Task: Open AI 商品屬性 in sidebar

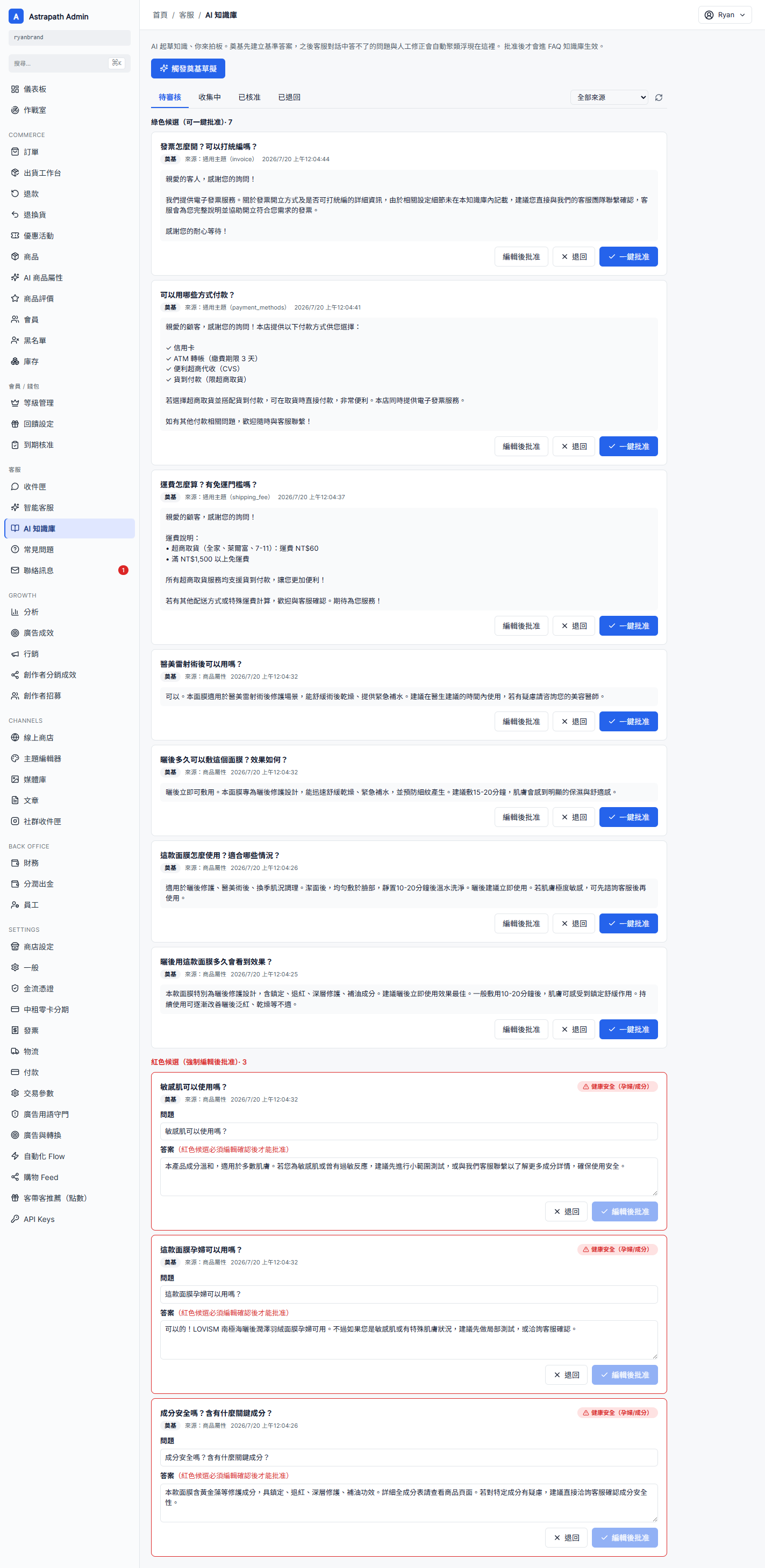Action: 69,278
